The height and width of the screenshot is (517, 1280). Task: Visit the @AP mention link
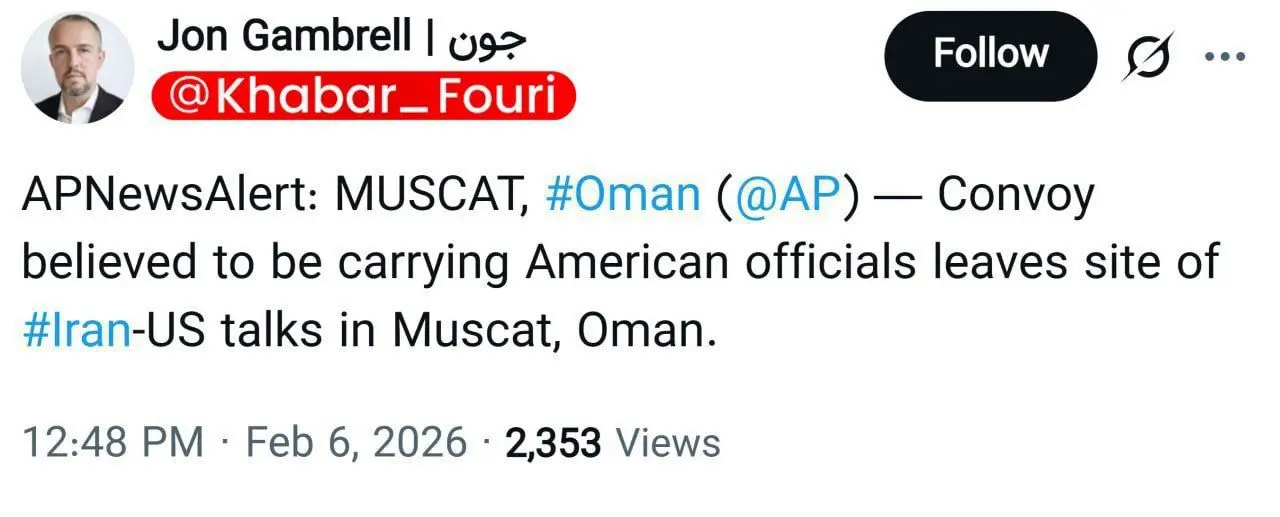pos(786,196)
